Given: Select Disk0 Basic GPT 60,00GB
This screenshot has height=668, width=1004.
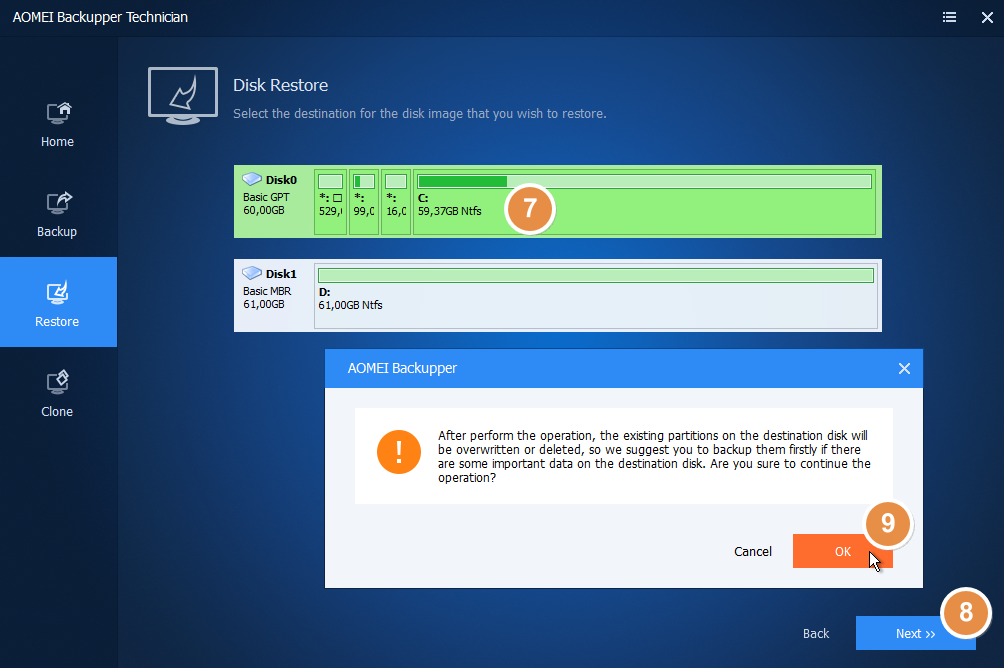Looking at the screenshot, I should (558, 202).
